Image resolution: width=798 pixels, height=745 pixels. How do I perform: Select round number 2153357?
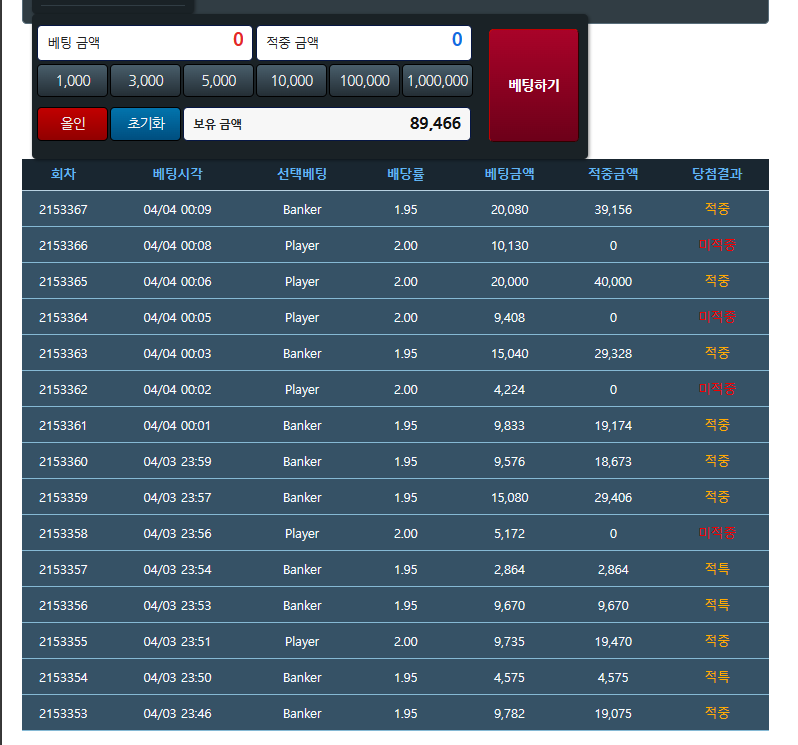point(63,570)
